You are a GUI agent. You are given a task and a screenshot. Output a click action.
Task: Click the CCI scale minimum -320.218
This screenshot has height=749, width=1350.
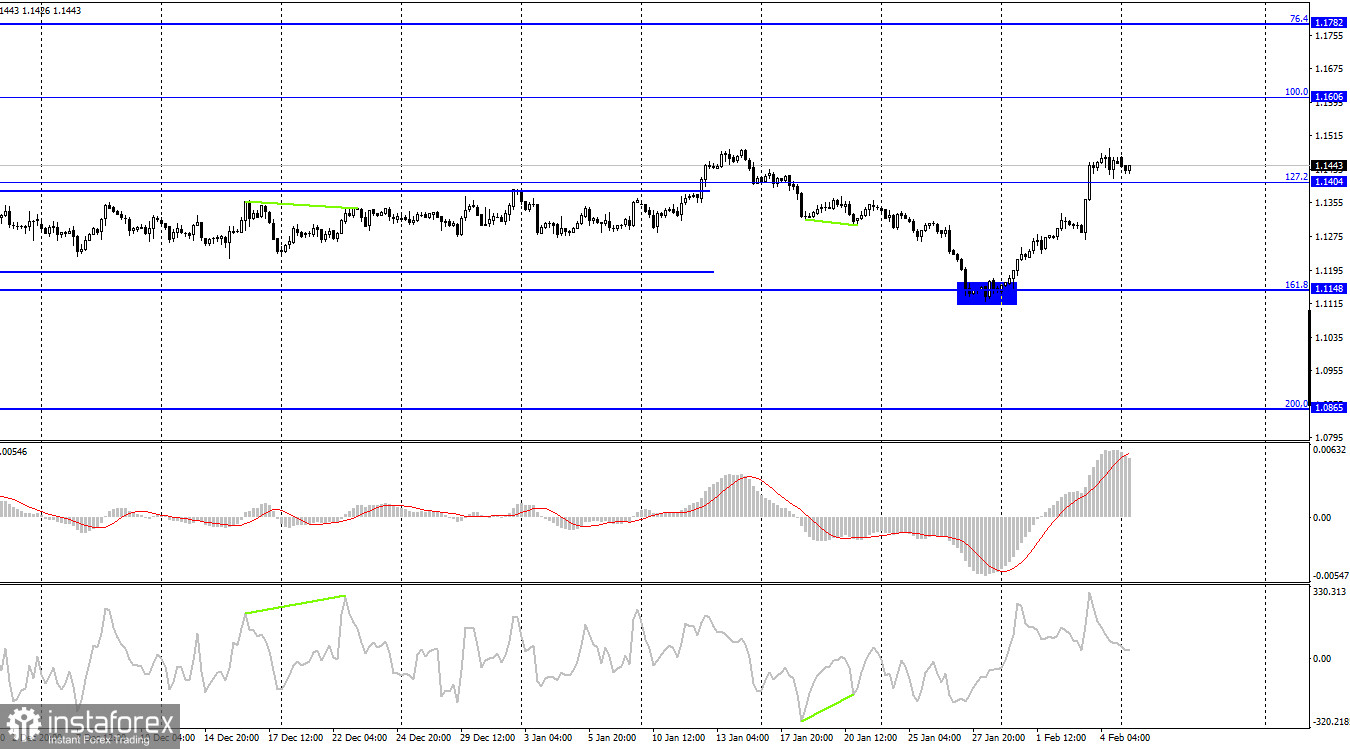coord(1329,721)
